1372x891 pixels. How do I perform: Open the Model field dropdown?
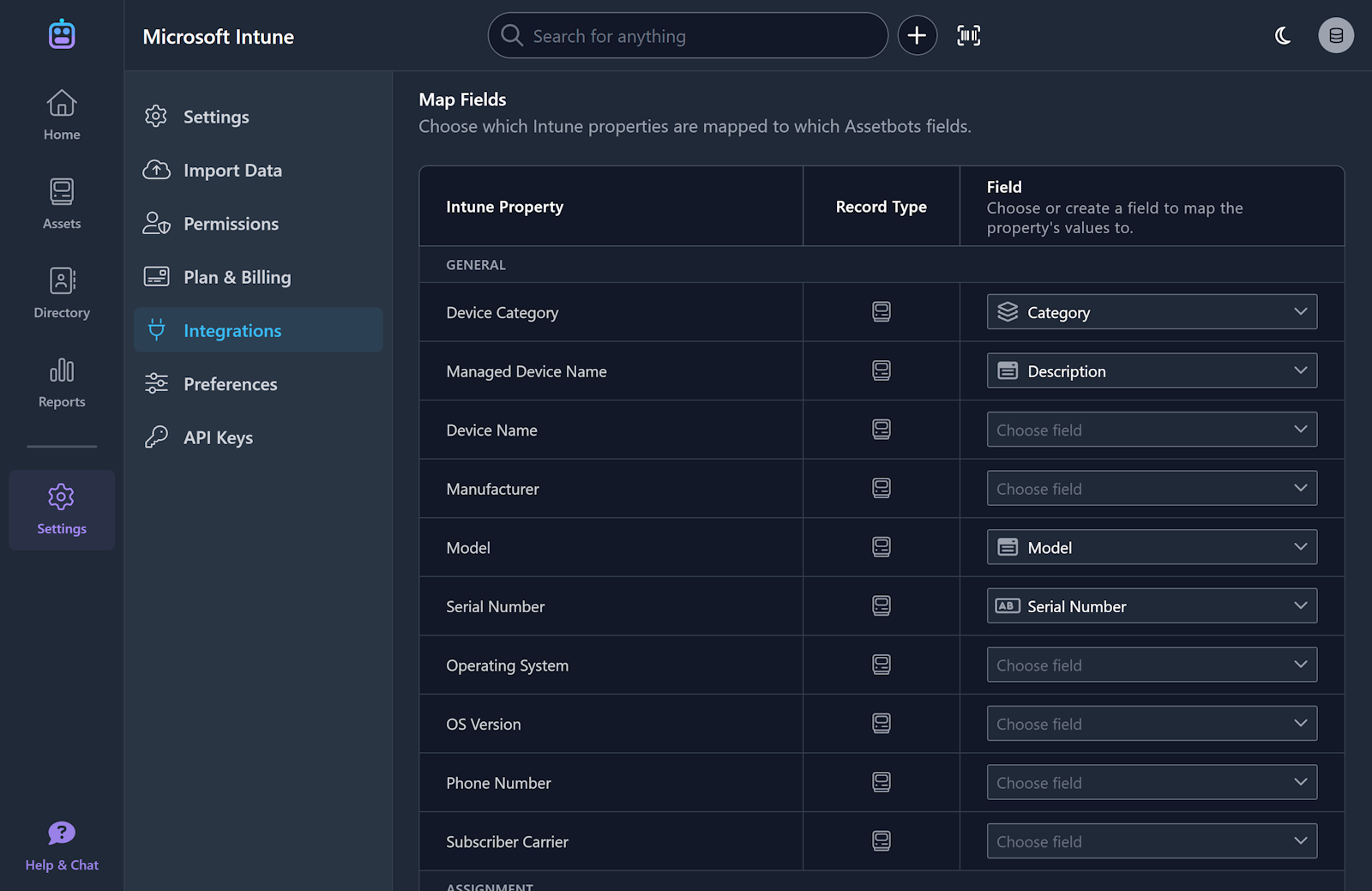click(x=1152, y=547)
